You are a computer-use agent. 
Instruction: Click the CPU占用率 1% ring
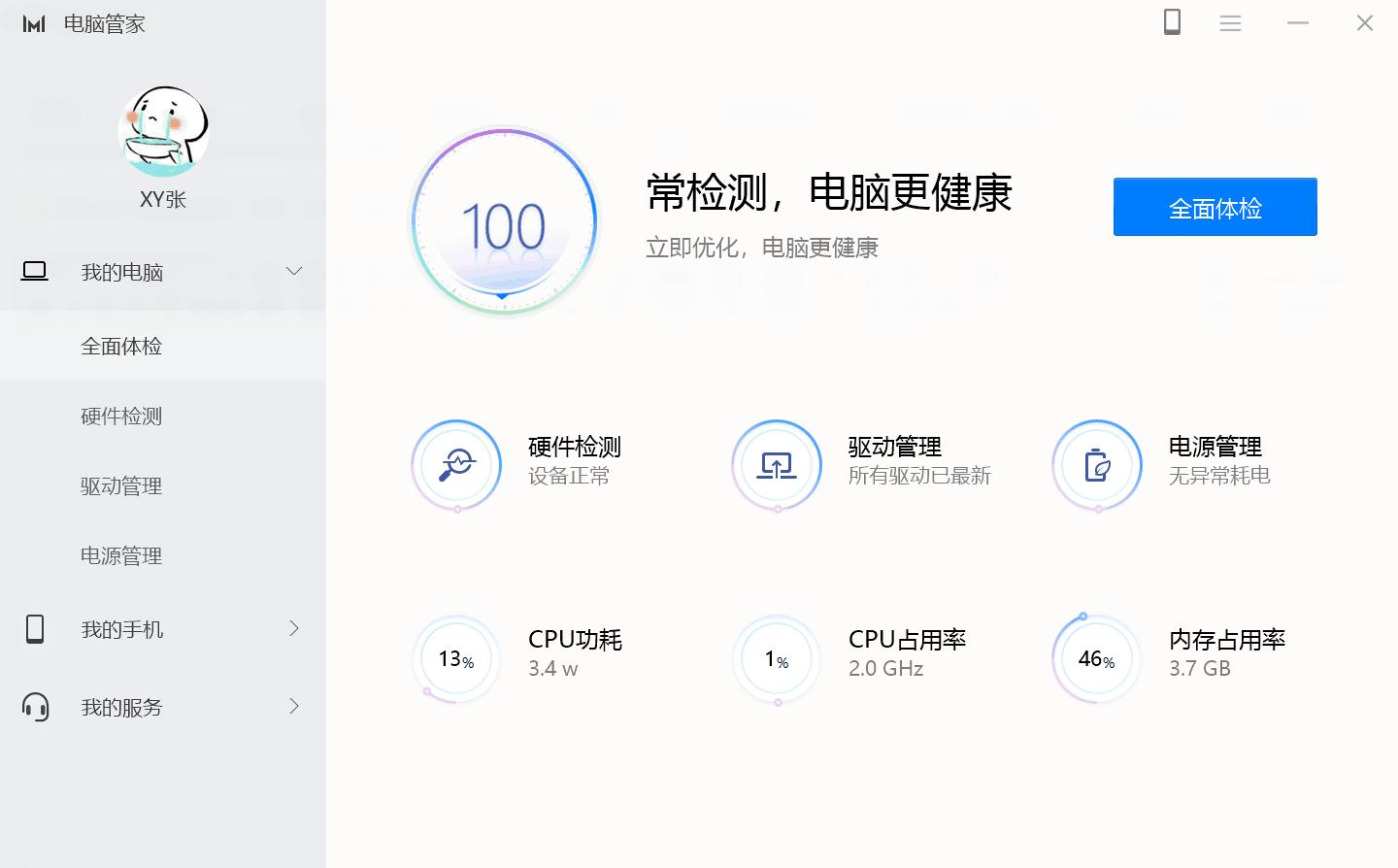(777, 658)
